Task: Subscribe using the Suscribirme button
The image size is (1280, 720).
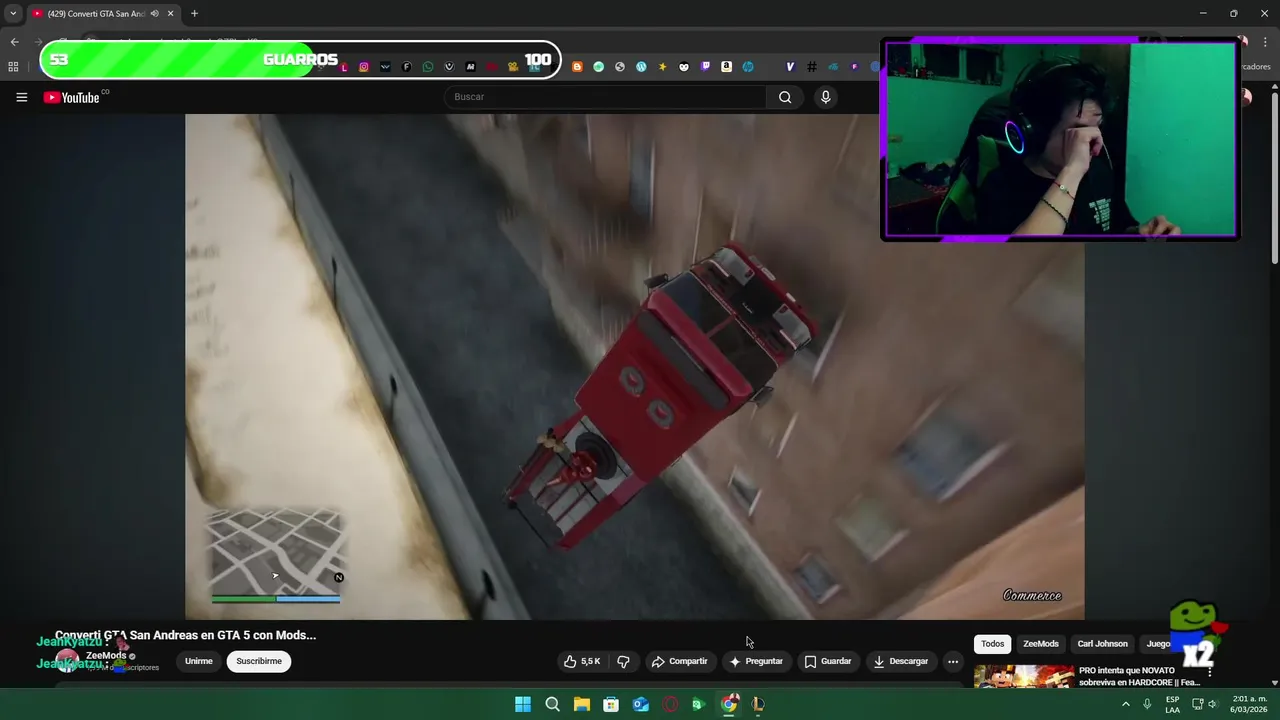Action: (259, 661)
